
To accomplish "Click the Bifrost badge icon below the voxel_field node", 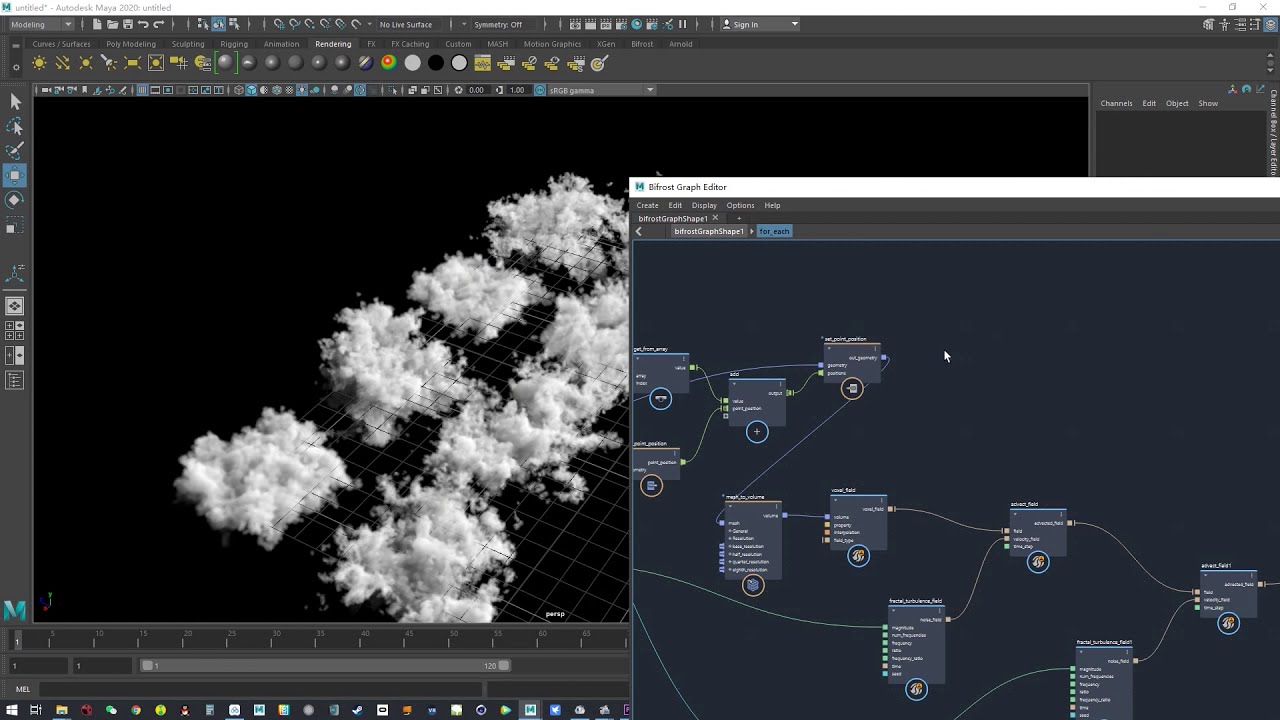I will pyautogui.click(x=859, y=556).
